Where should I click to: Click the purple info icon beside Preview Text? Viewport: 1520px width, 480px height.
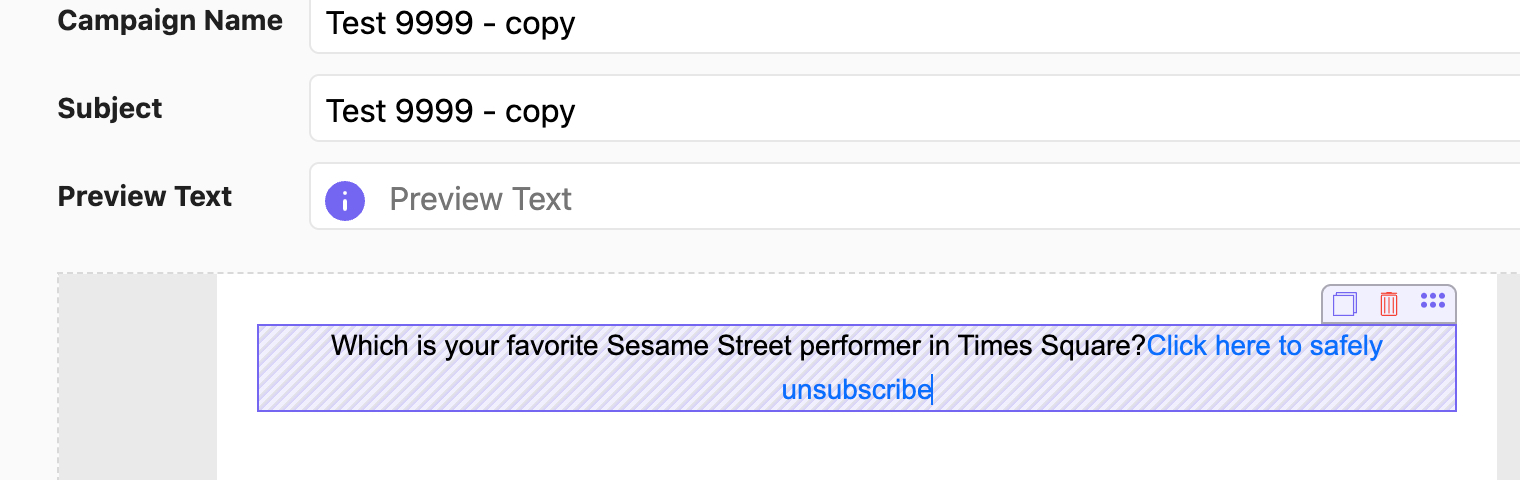(345, 201)
